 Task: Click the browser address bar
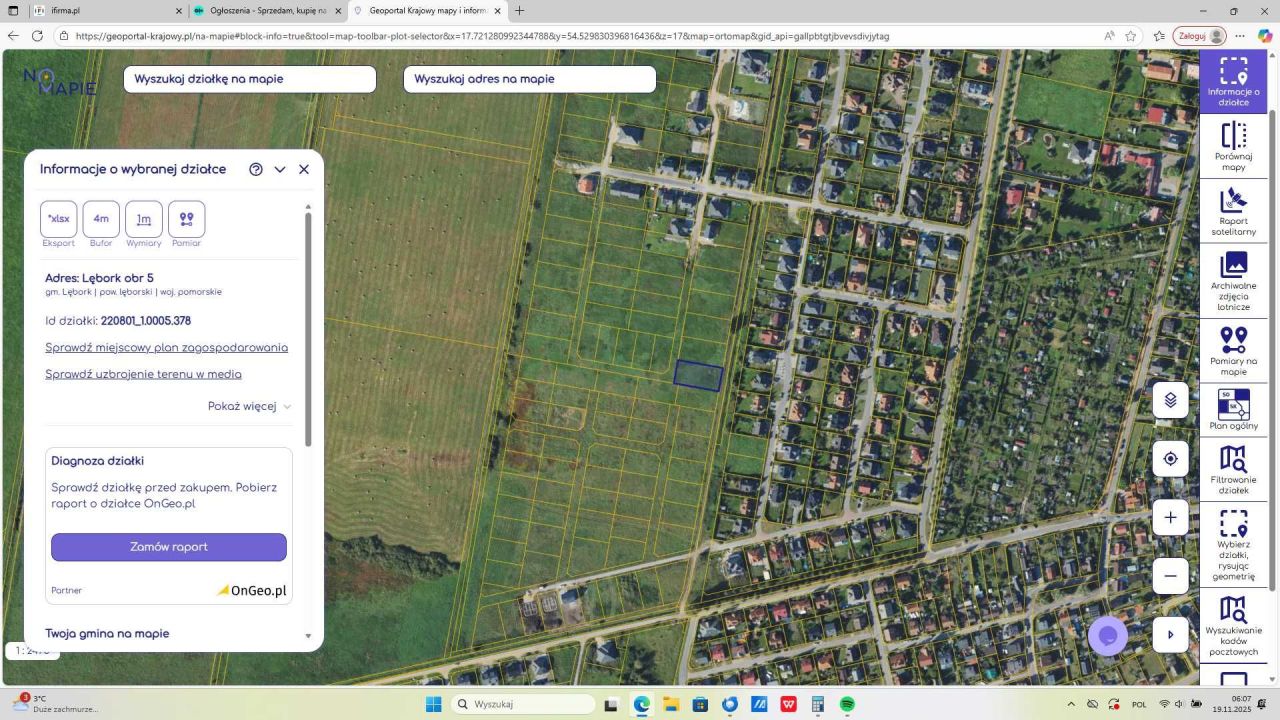pyautogui.click(x=580, y=36)
